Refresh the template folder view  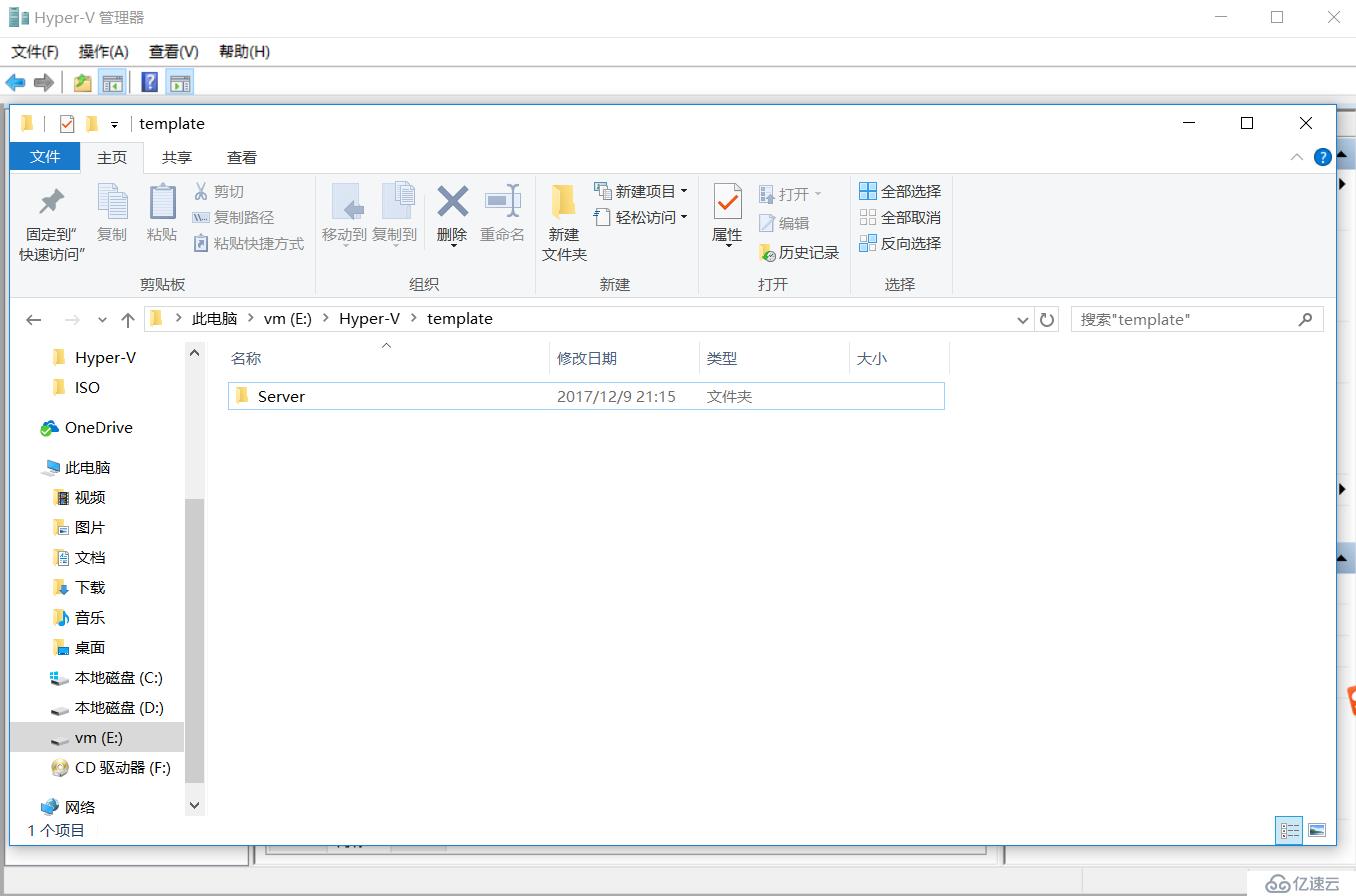(1047, 319)
